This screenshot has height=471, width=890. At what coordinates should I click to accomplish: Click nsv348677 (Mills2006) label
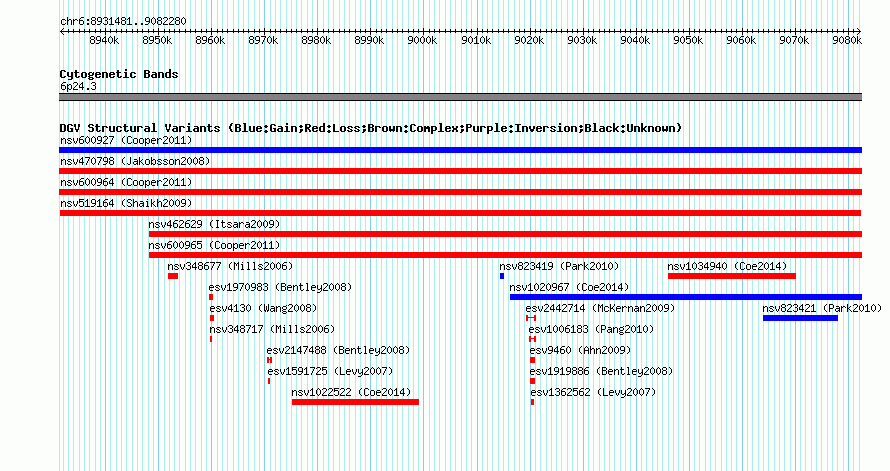point(230,266)
